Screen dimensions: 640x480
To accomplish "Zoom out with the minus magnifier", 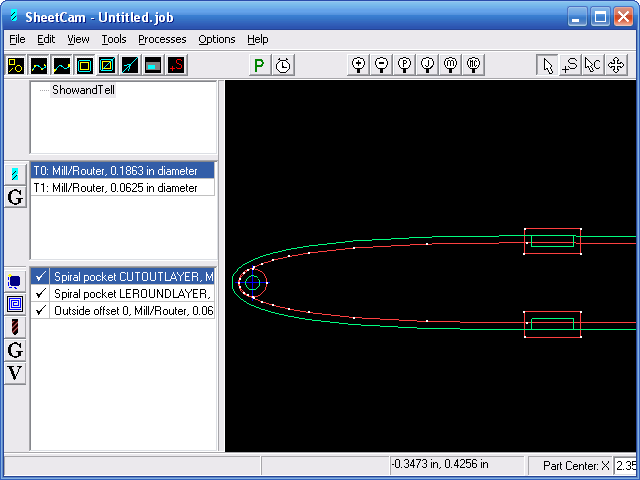I will 381,65.
